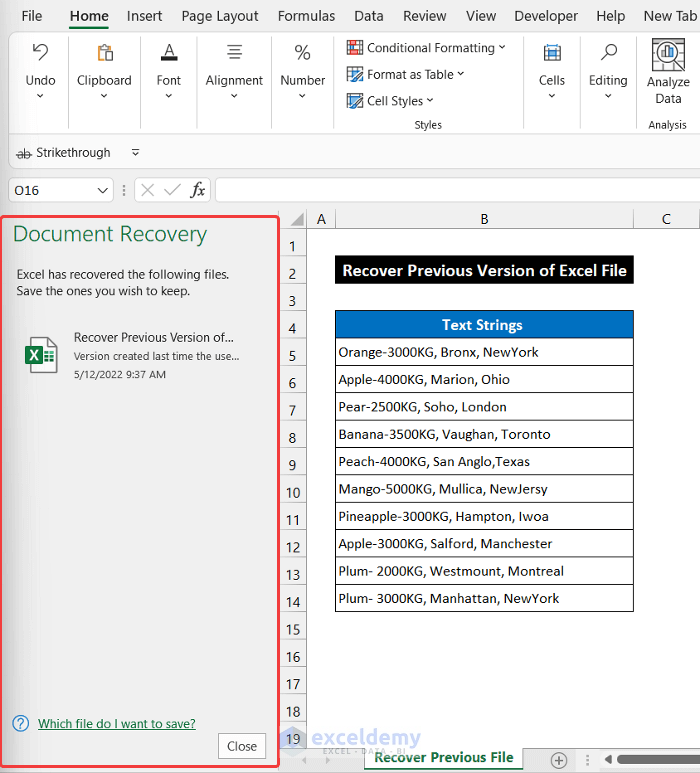Open the Cell Styles dropdown arrow

click(430, 101)
